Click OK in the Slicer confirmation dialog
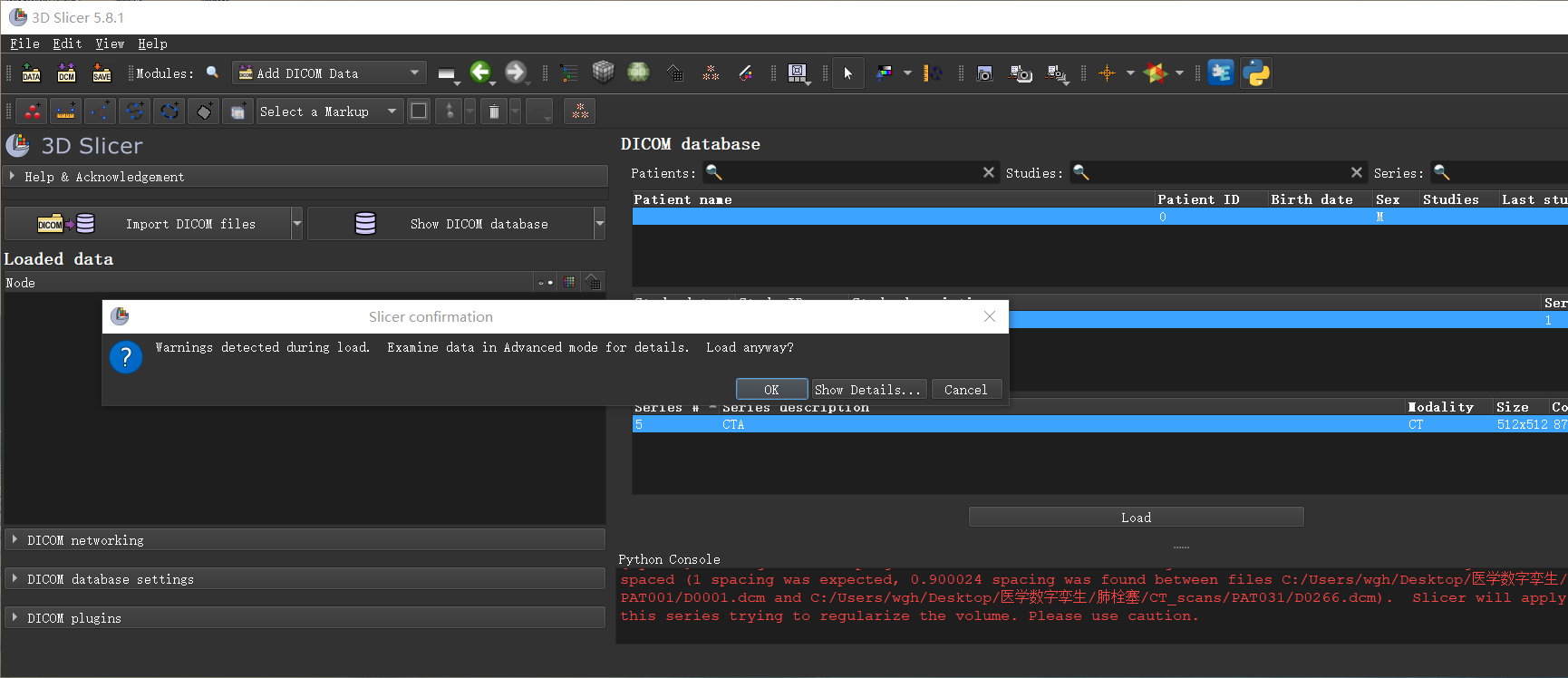Viewport: 1568px width, 678px height. tap(772, 390)
